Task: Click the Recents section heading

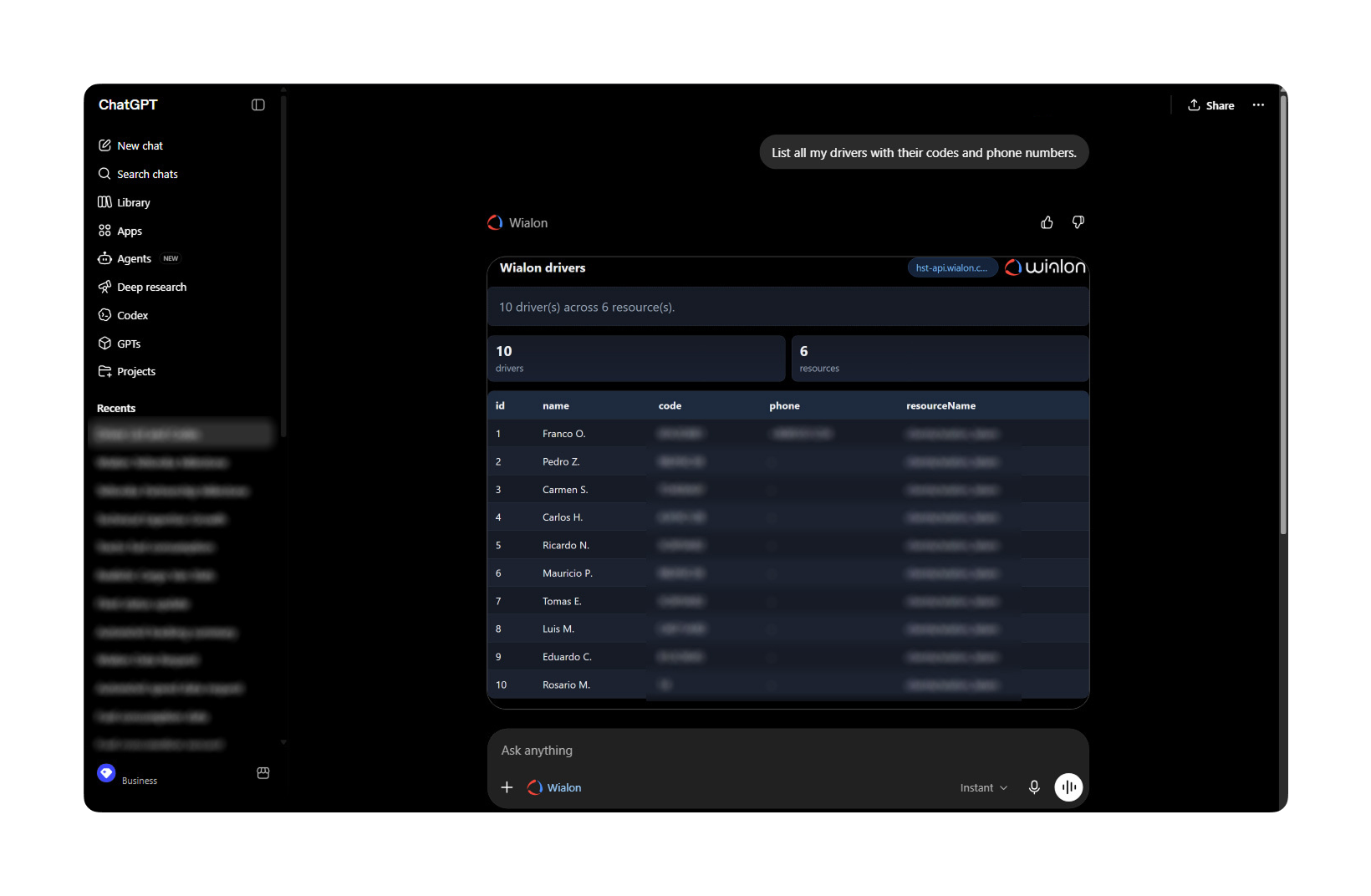Action: coord(116,408)
